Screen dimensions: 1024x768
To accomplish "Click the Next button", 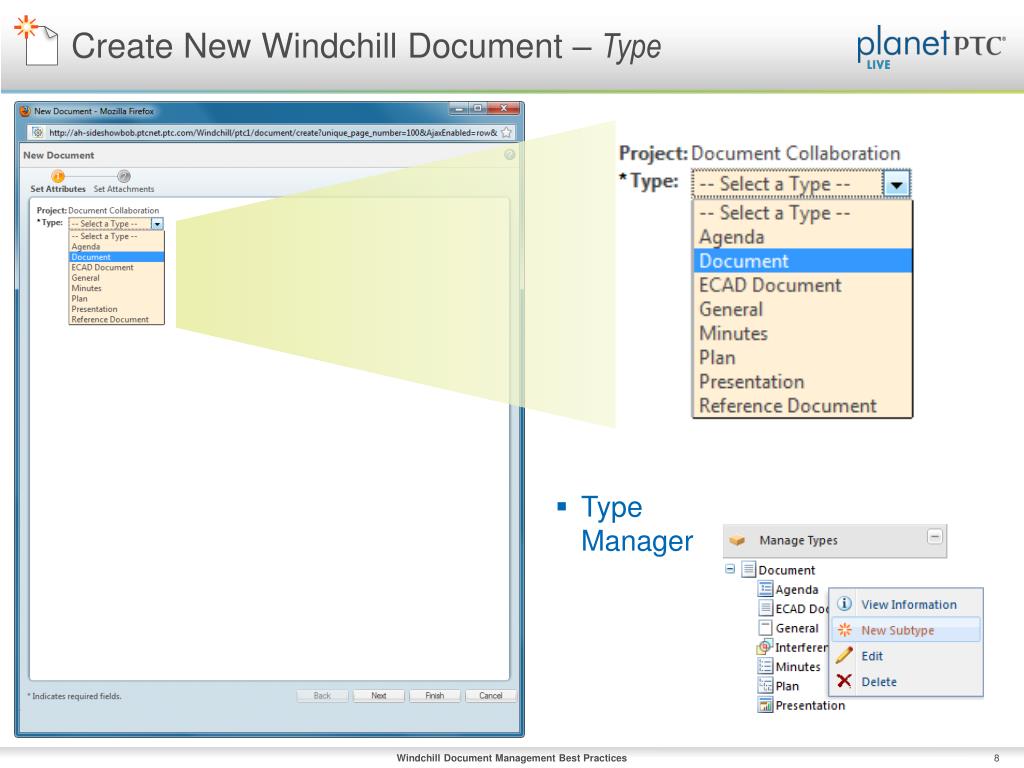I will pos(379,696).
